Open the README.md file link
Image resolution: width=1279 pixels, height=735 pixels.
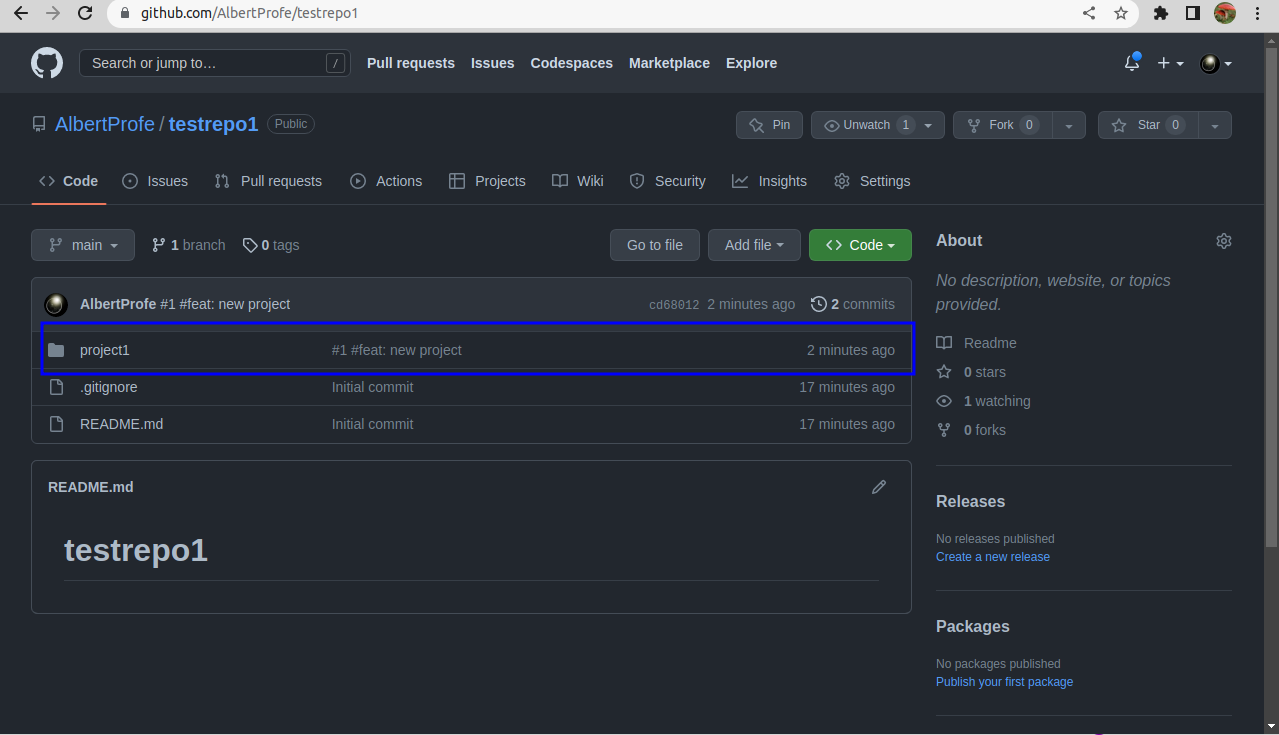[122, 424]
